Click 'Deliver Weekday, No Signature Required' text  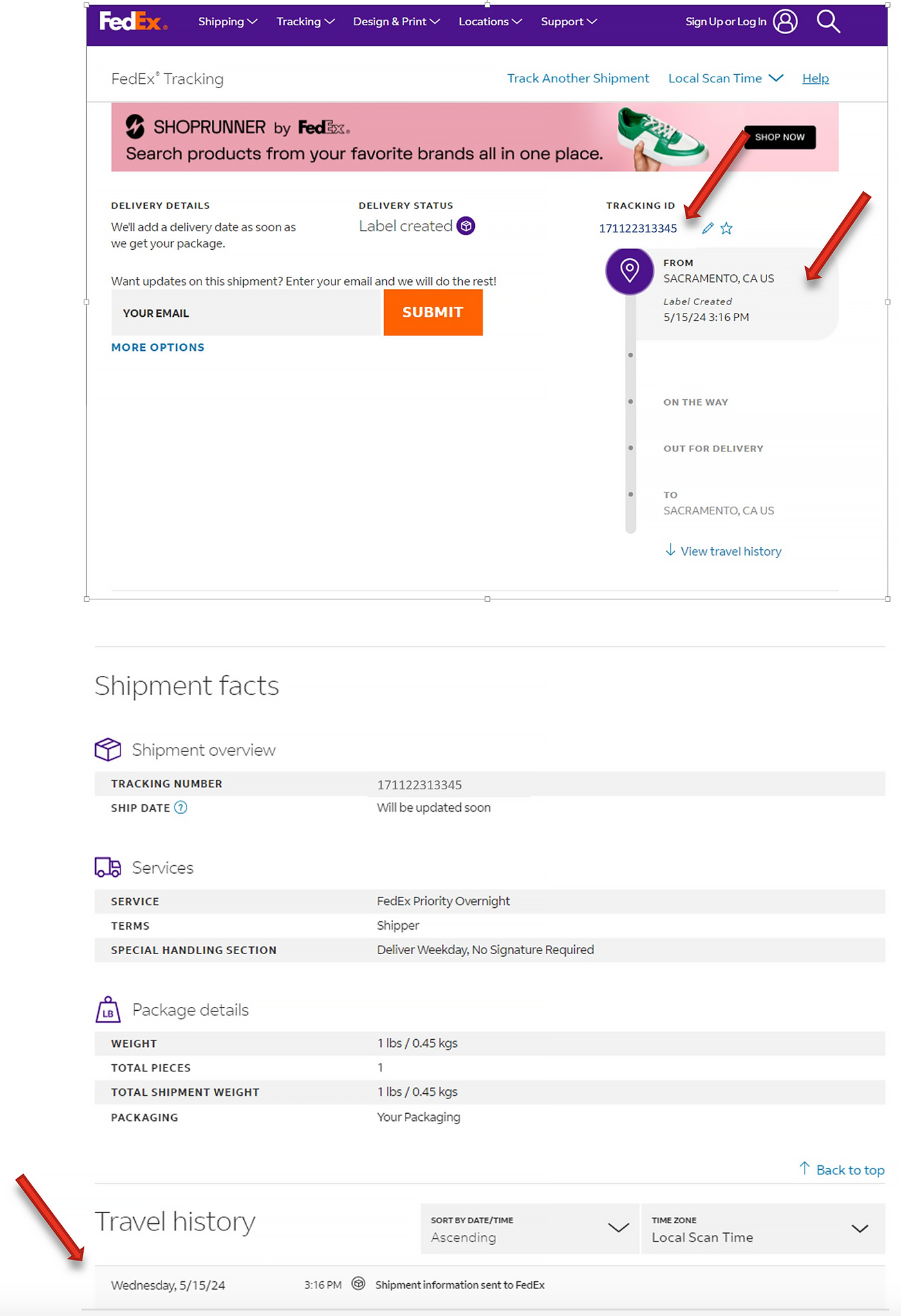tap(485, 950)
